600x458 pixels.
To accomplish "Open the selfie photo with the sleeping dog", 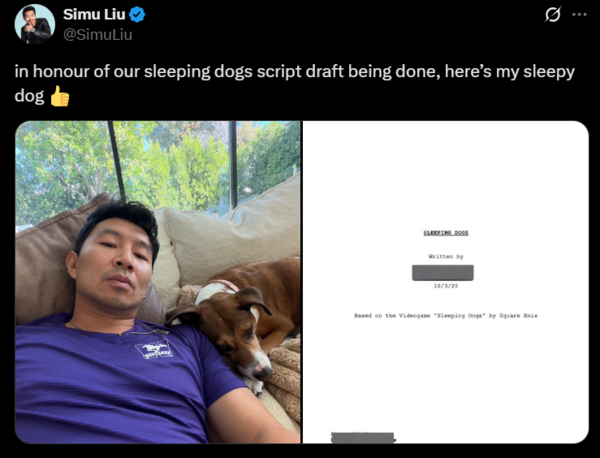I will click(x=158, y=282).
